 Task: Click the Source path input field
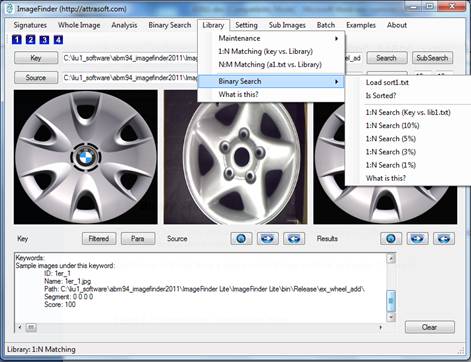click(130, 78)
